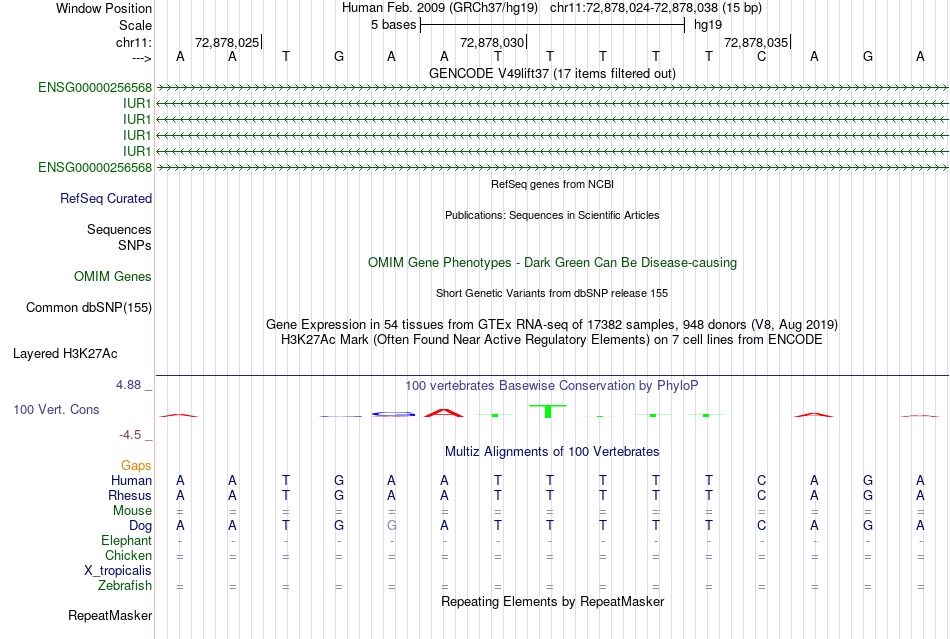Click the 4.88 conservation maximum value
The height and width of the screenshot is (639, 950).
[x=128, y=385]
